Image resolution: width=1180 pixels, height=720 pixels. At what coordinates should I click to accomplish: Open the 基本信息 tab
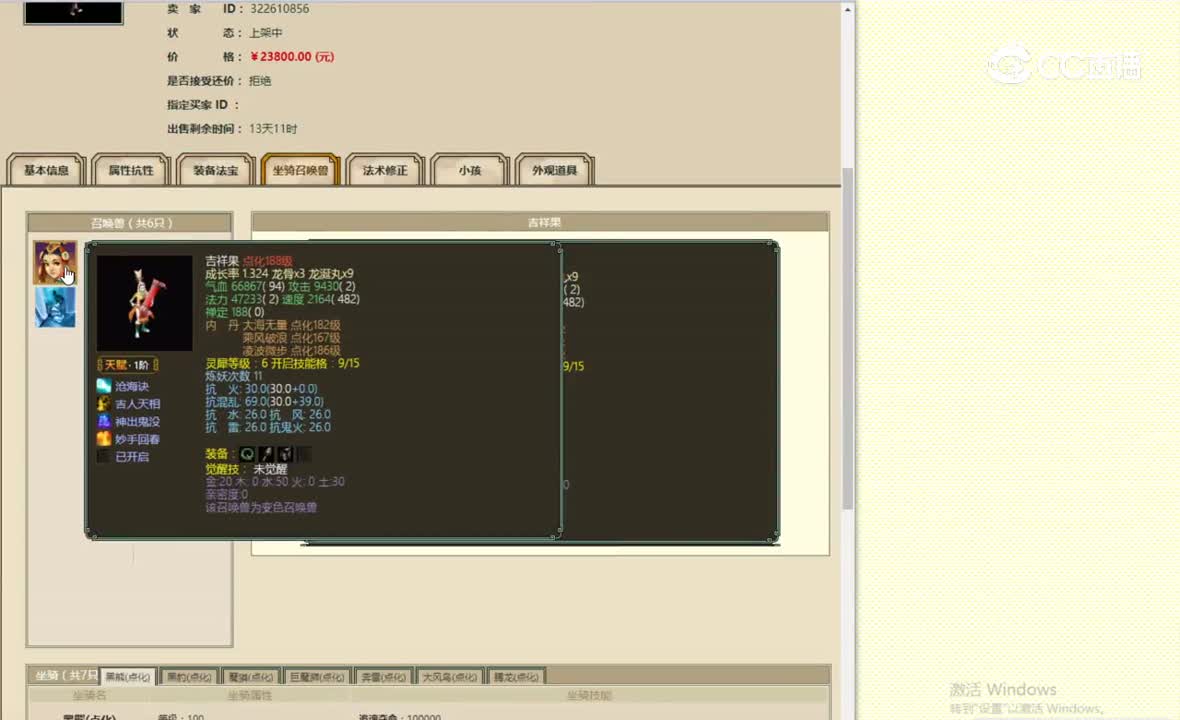point(47,170)
